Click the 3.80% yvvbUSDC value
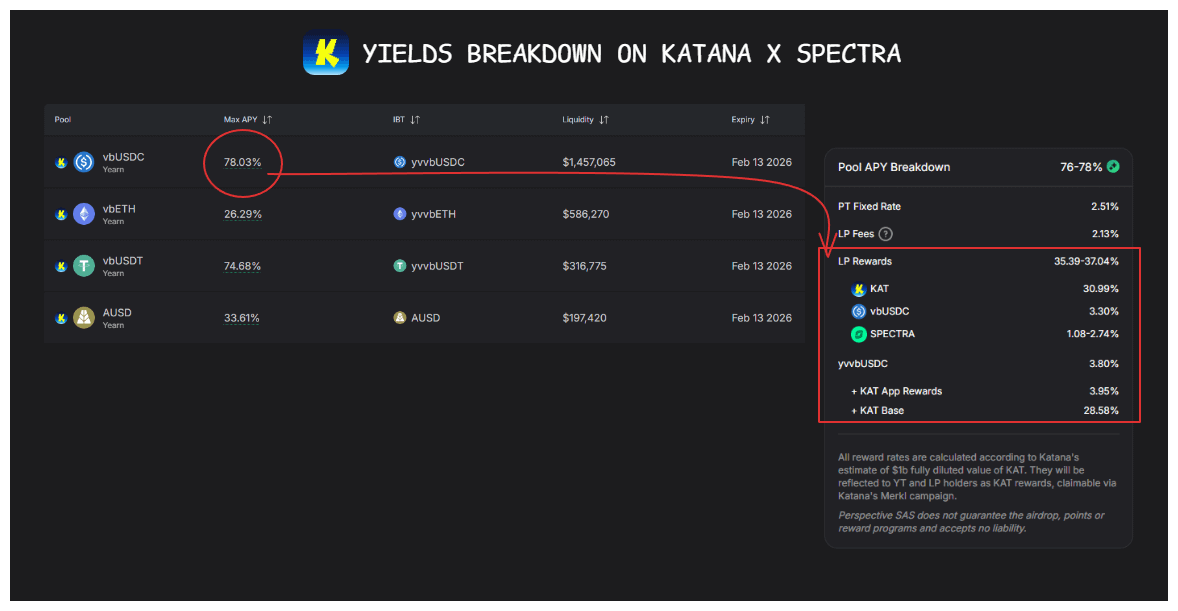 [1104, 364]
